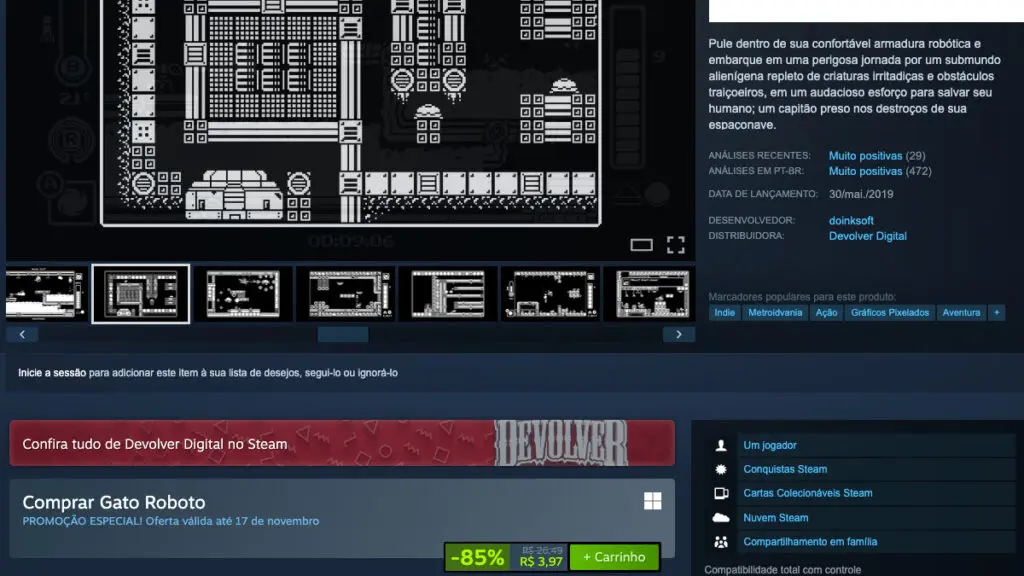Image resolution: width=1024 pixels, height=576 pixels.
Task: Click the Compartilhamento em família icon
Action: click(722, 541)
